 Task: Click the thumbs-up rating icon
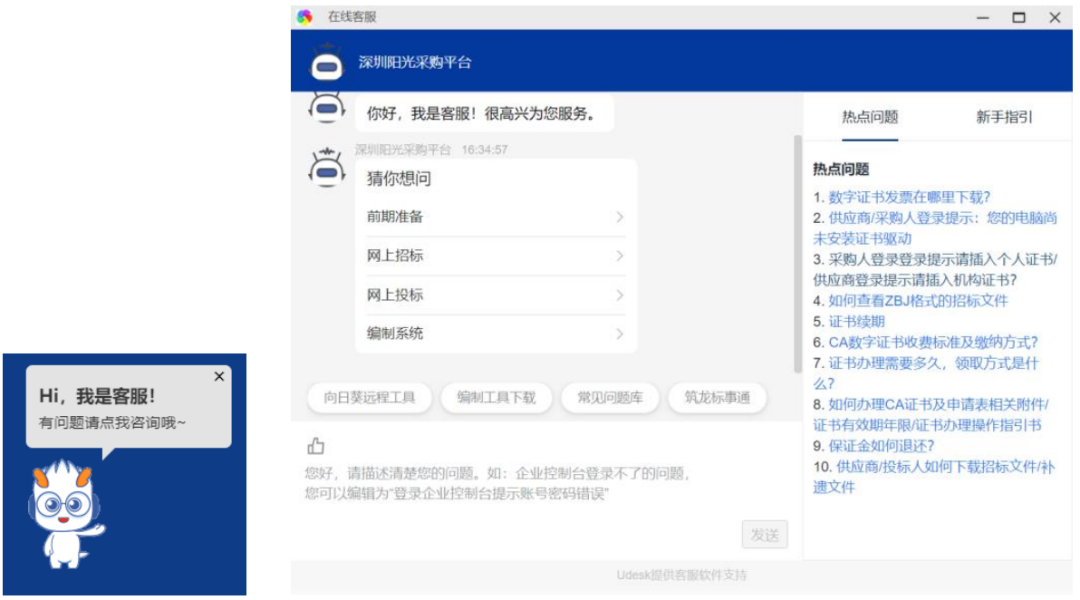click(316, 446)
